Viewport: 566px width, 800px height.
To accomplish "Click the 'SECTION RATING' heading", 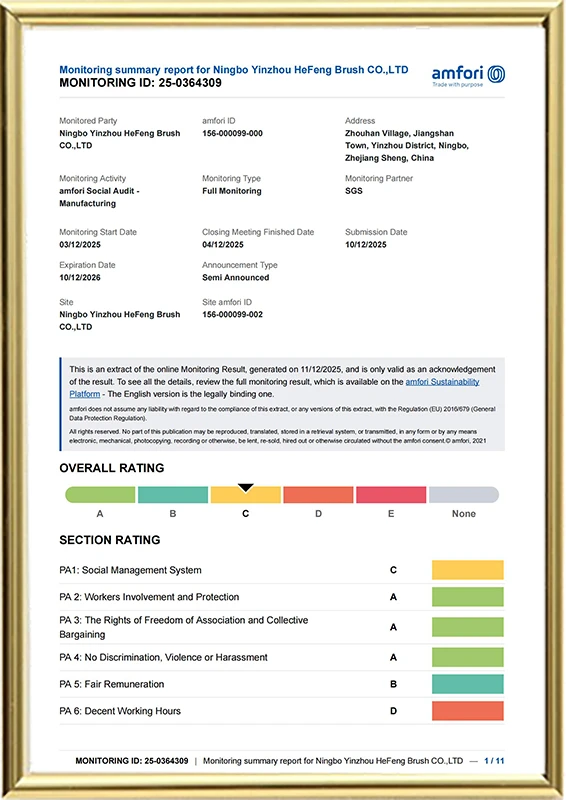I will (110, 540).
